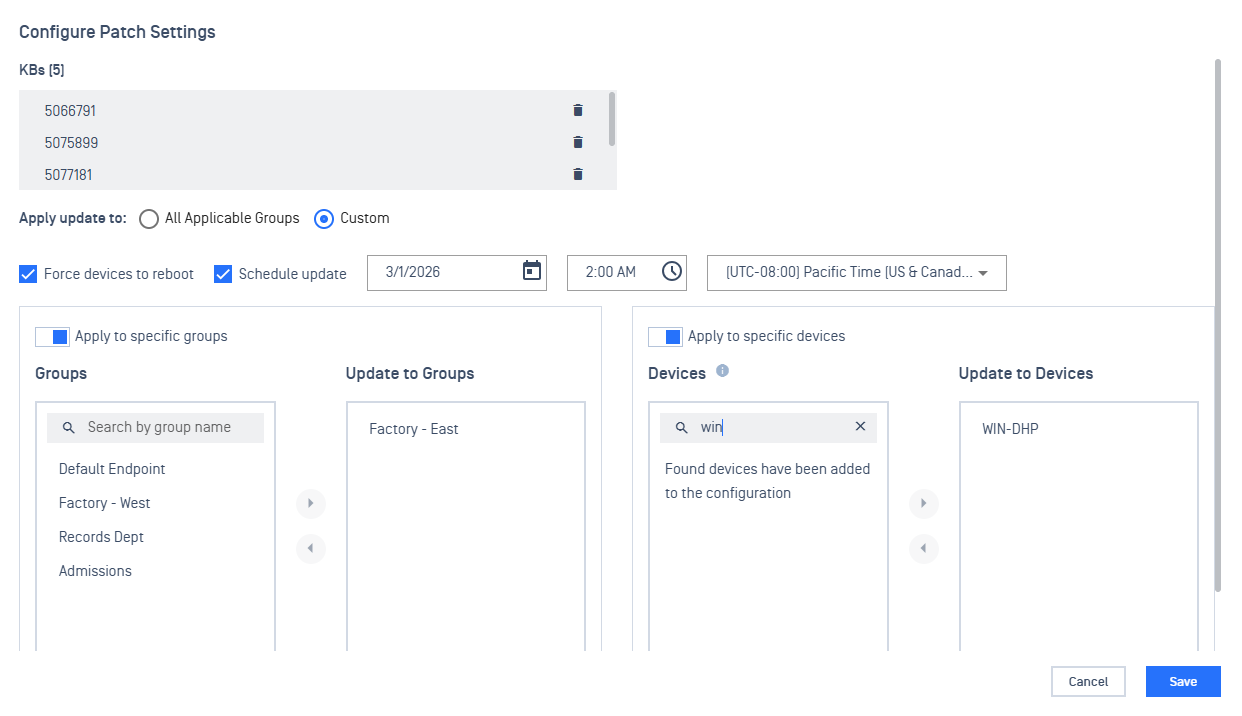Open the calendar date picker icon
This screenshot has width=1242, height=716.
(x=532, y=271)
